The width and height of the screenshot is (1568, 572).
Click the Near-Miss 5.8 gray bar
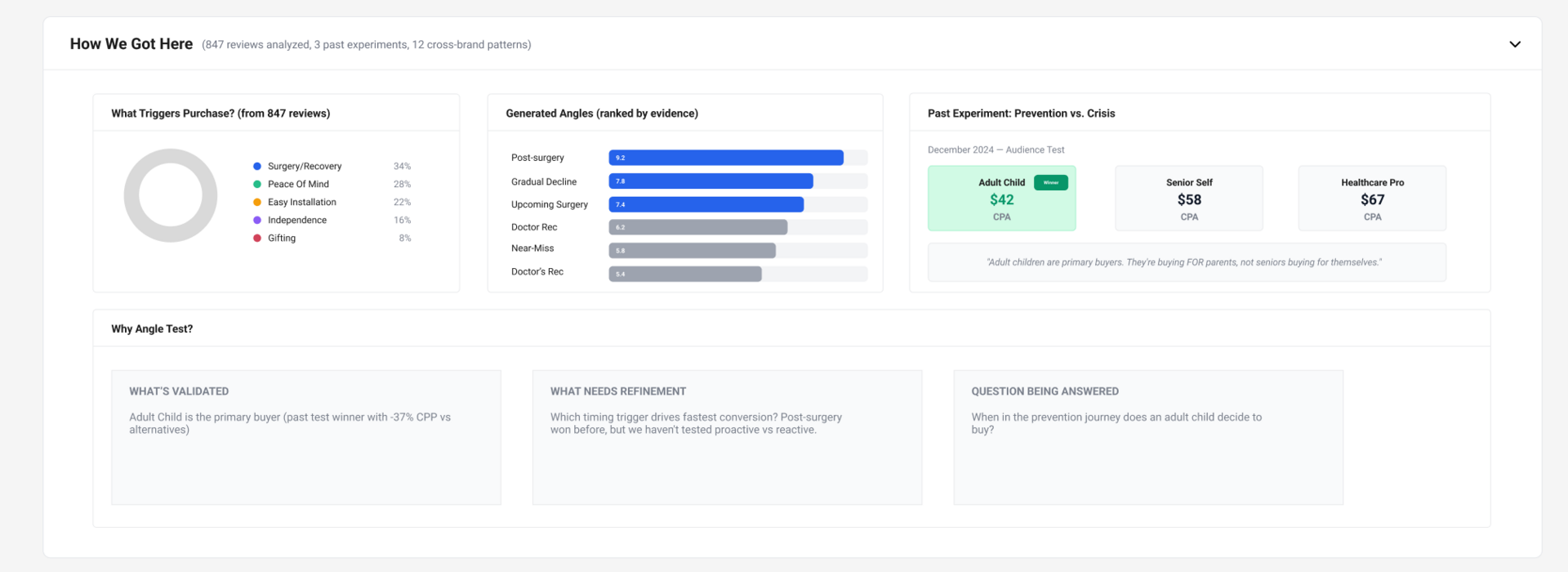(692, 251)
